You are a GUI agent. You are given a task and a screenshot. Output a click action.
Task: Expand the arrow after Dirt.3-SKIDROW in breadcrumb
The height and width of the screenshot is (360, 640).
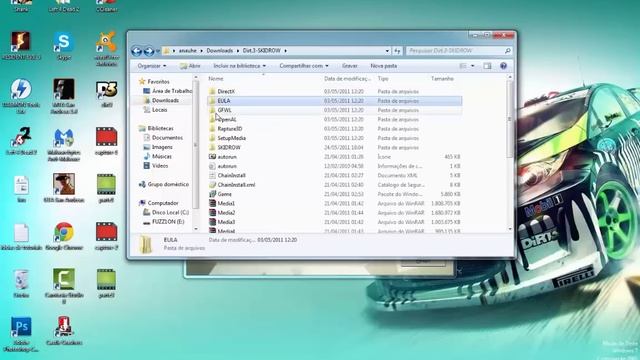pyautogui.click(x=285, y=51)
